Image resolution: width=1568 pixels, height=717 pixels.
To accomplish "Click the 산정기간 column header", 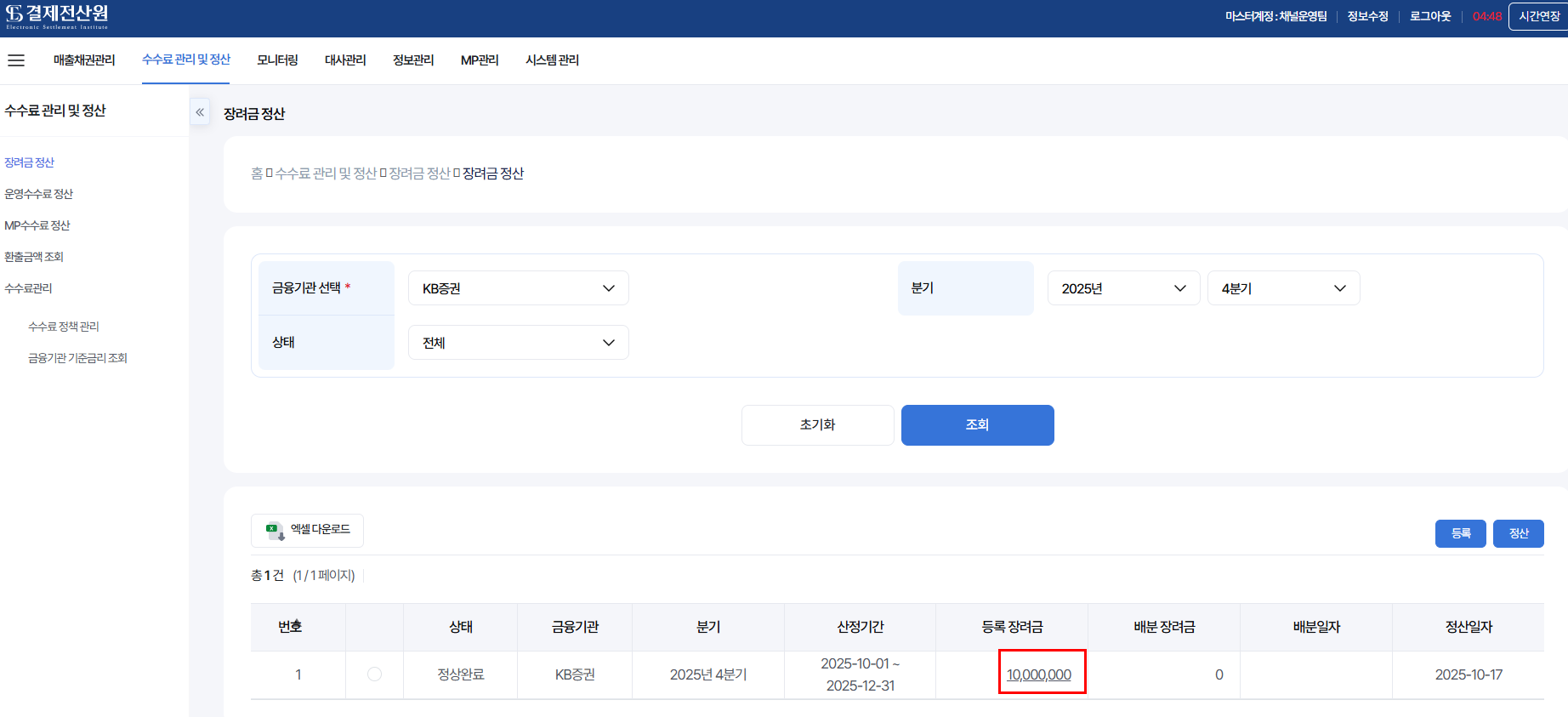I will (x=861, y=627).
